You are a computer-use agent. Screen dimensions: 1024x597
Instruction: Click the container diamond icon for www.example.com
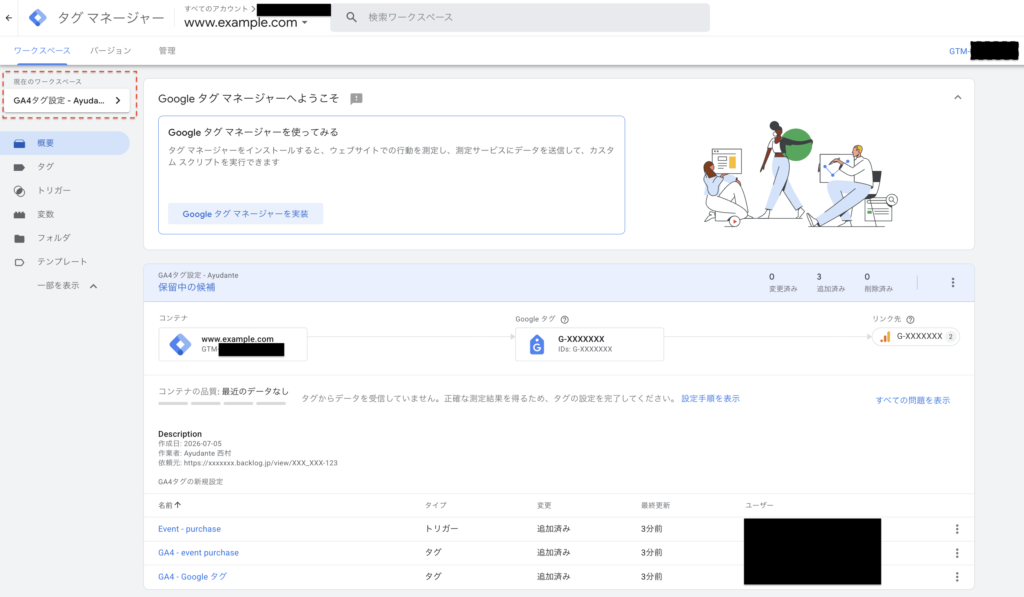[x=180, y=344]
